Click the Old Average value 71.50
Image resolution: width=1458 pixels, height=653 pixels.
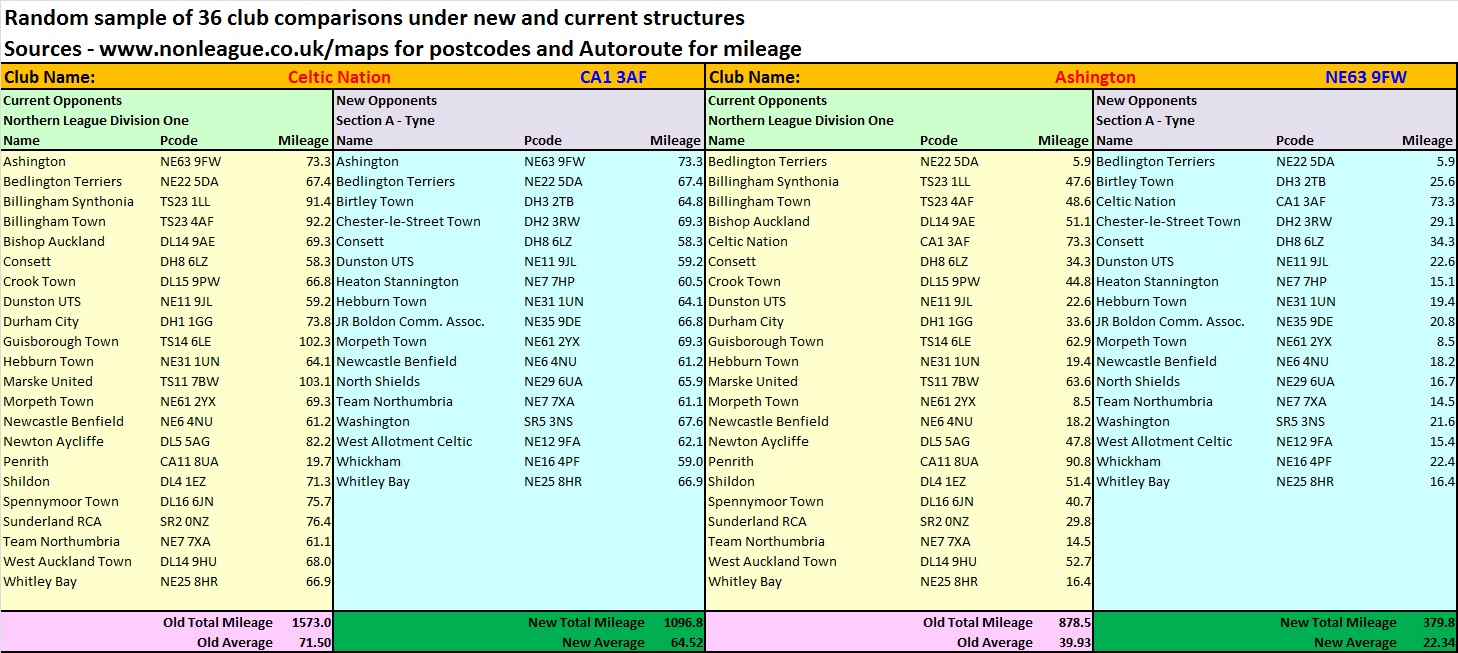[x=315, y=642]
